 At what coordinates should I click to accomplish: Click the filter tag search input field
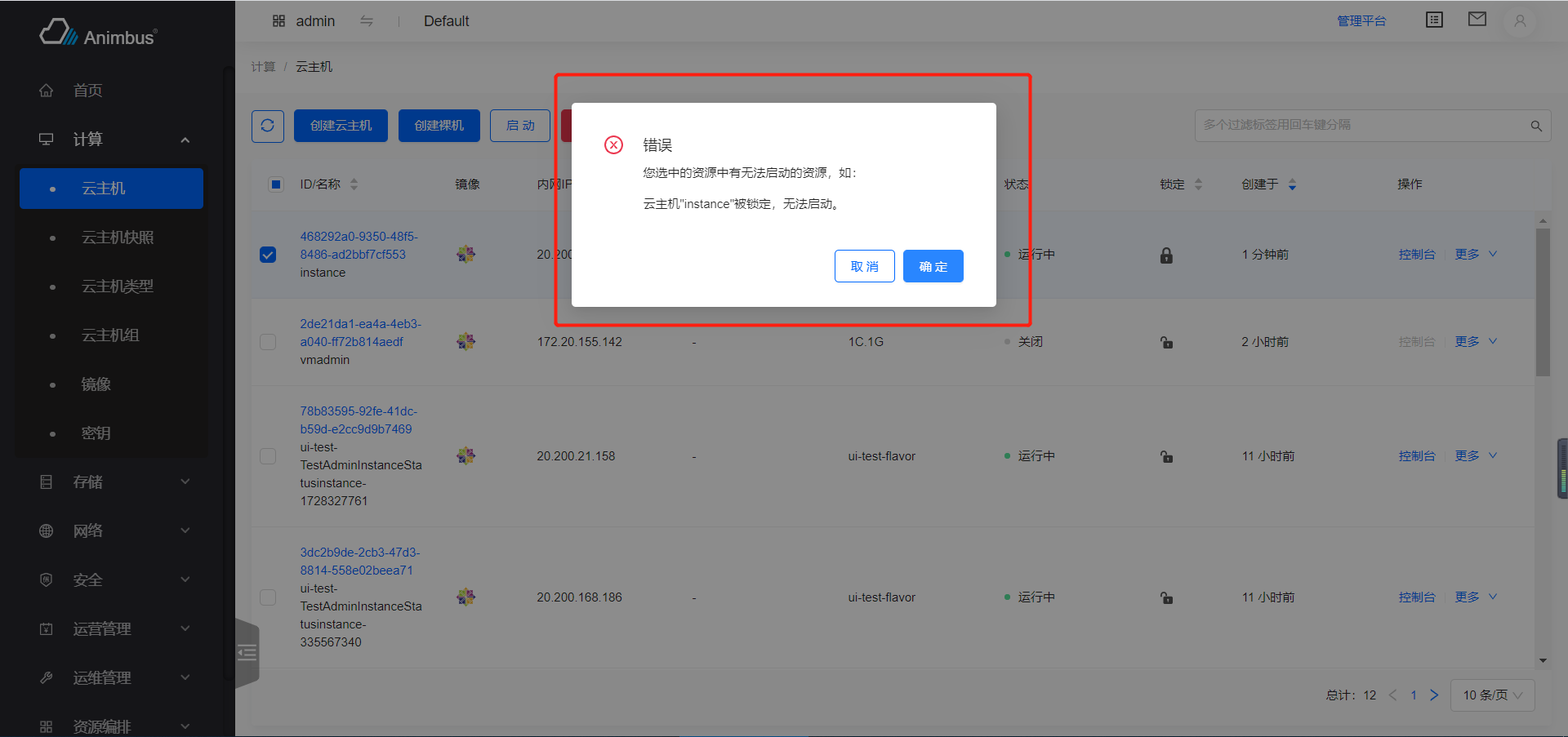pyautogui.click(x=1347, y=125)
